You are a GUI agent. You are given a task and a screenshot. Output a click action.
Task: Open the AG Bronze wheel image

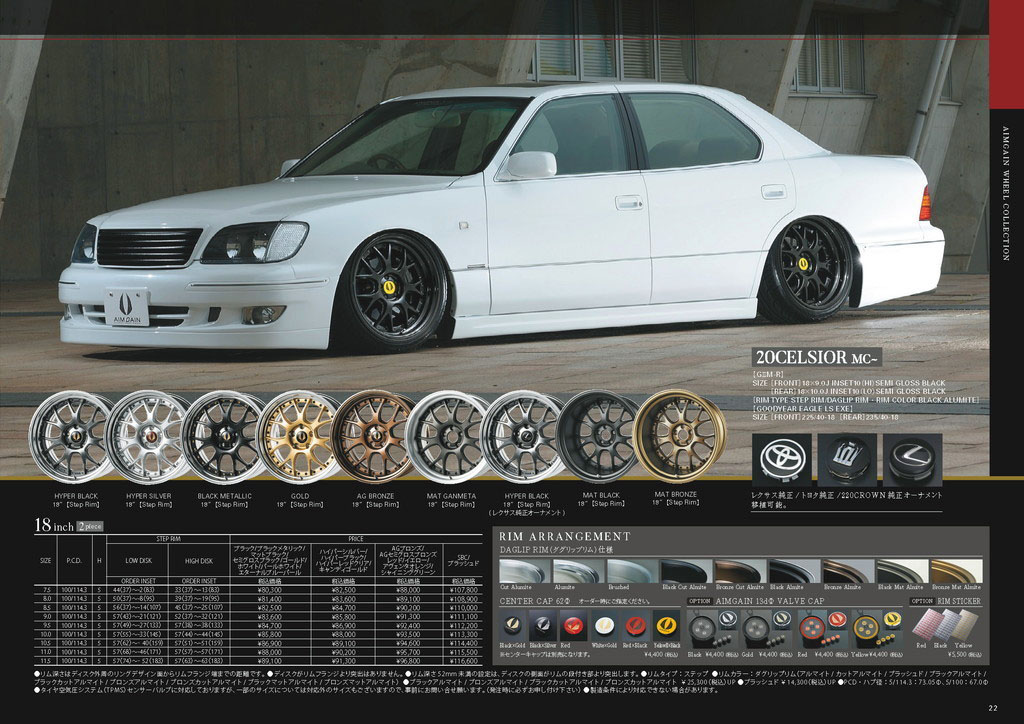374,436
